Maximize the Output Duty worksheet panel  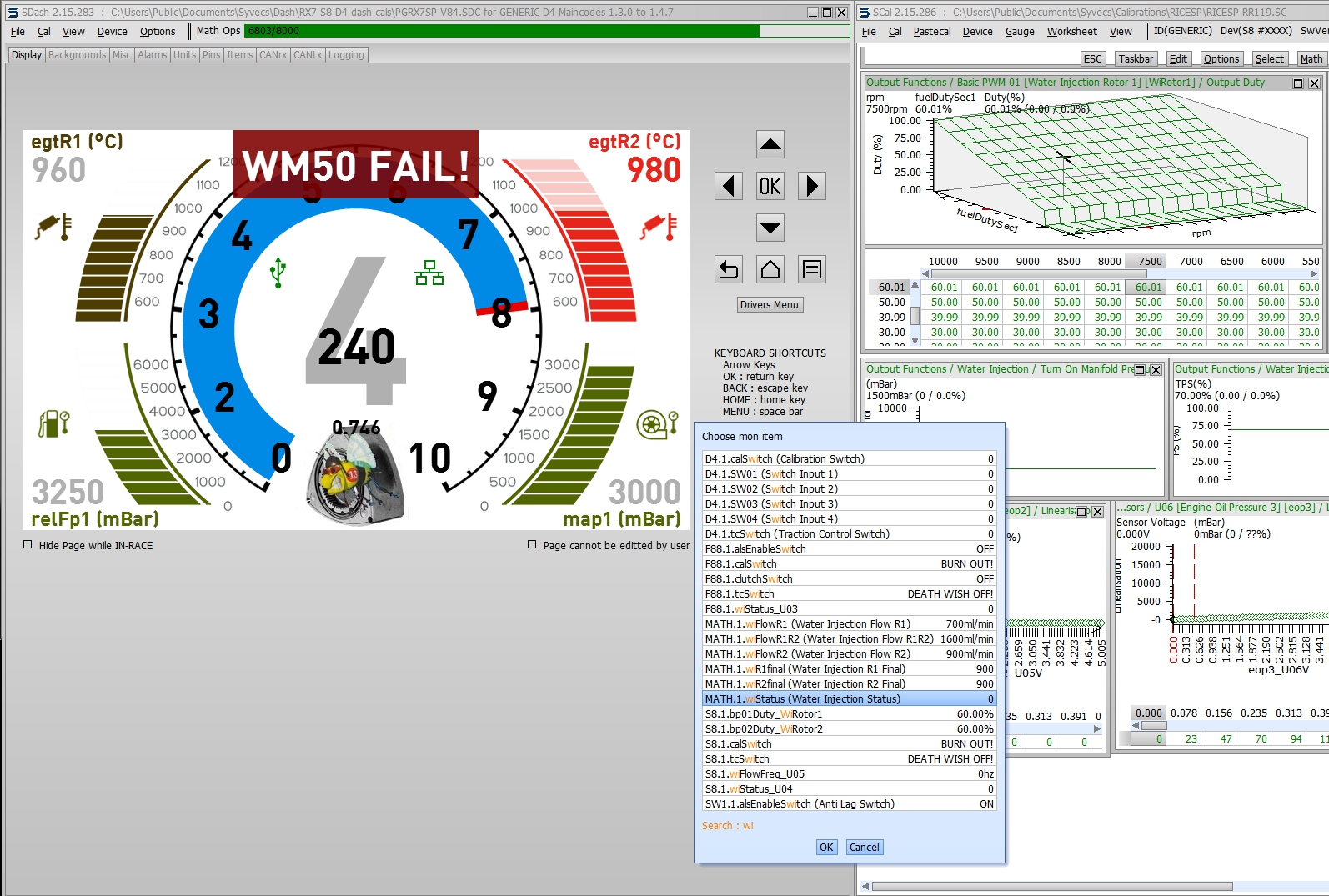pos(1297,83)
